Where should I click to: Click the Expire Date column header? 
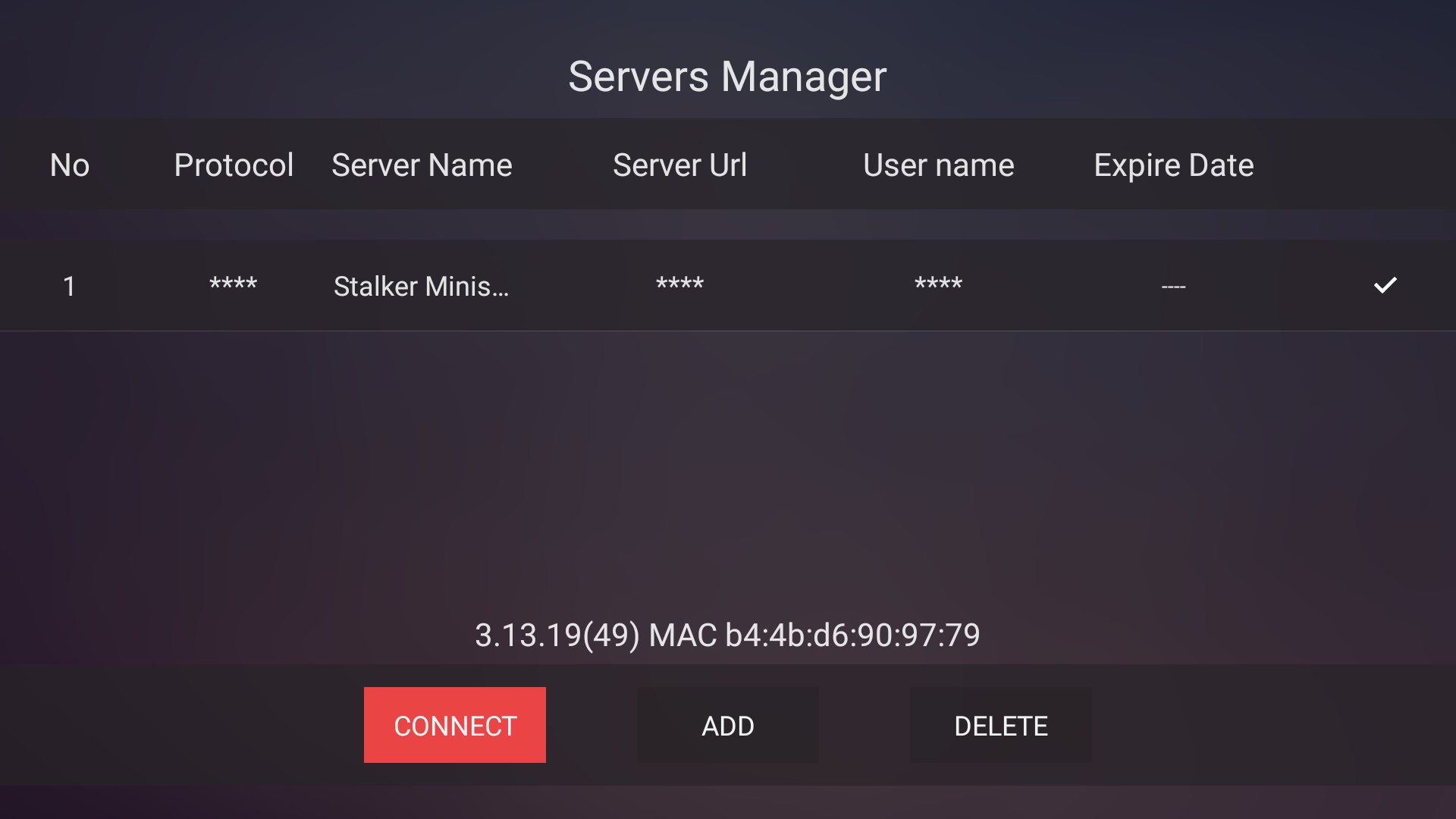(x=1173, y=165)
